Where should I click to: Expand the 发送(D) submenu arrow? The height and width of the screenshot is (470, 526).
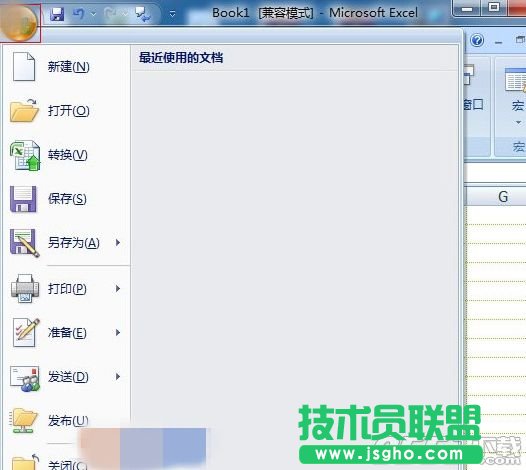tap(118, 376)
